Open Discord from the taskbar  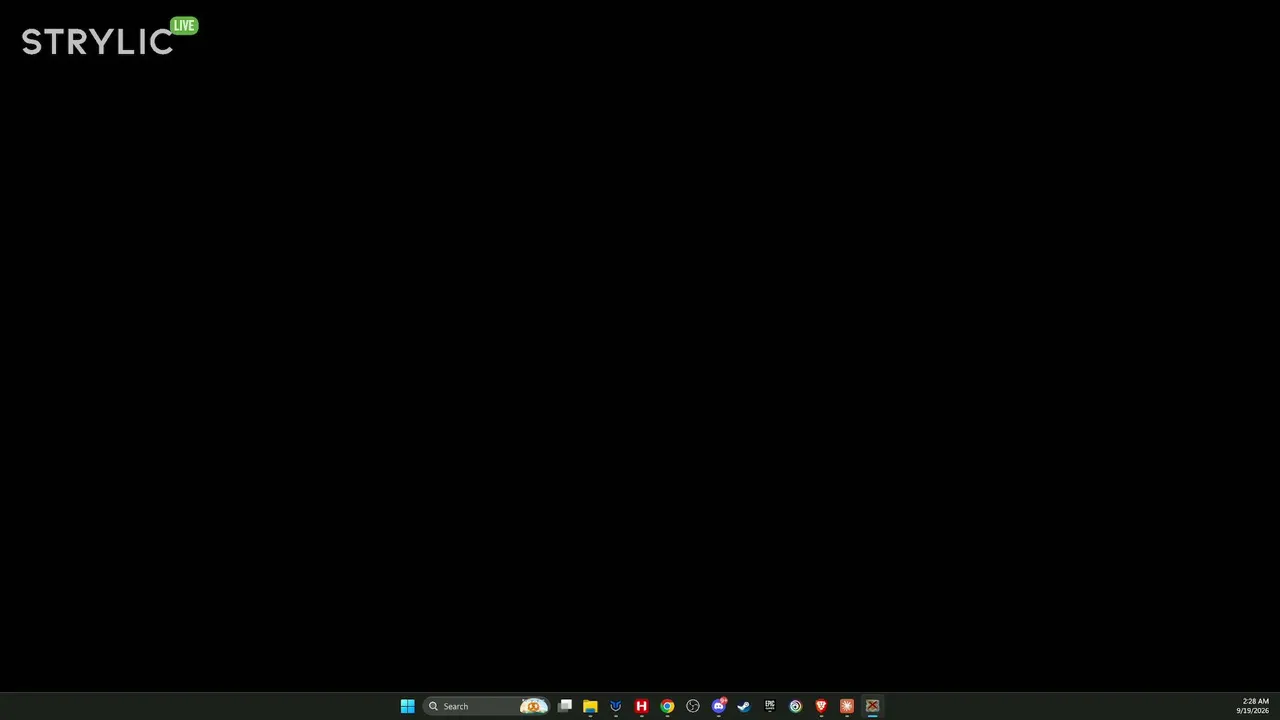[718, 706]
